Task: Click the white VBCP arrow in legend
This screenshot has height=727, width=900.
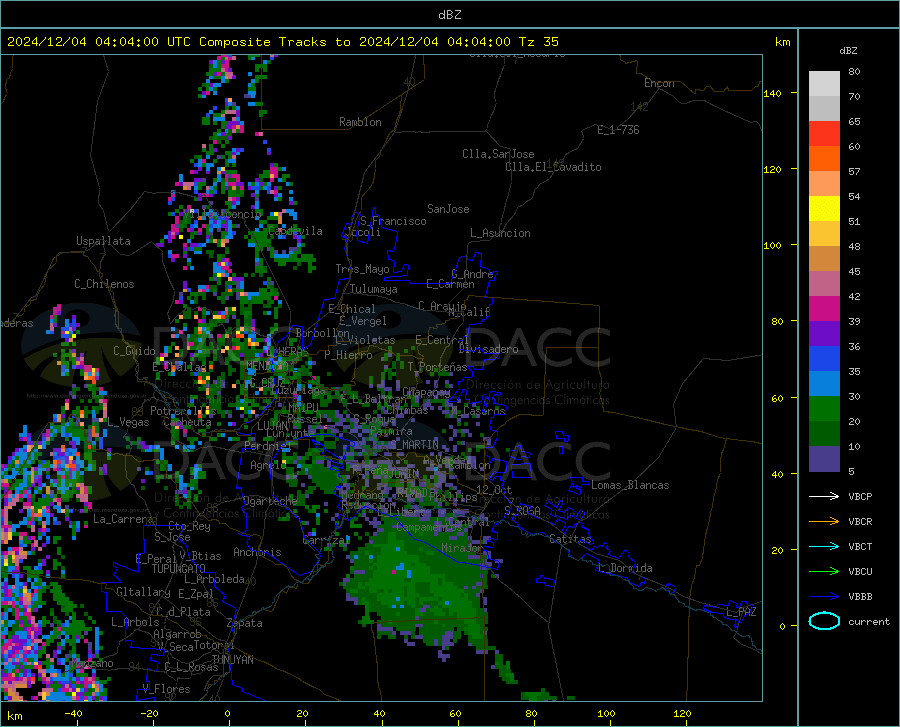Action: pos(824,496)
